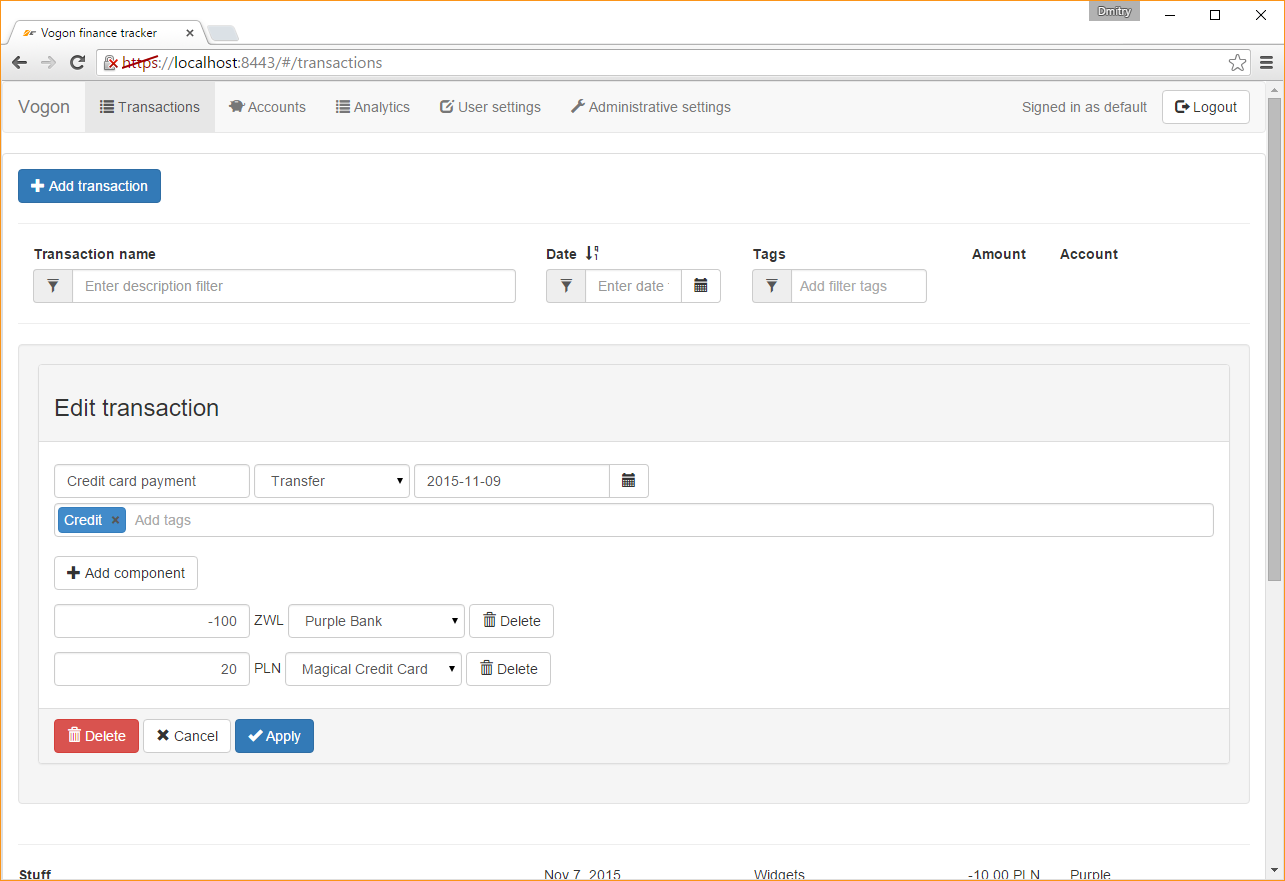Screen dimensions: 1285x881
Task: Apply the transaction edits
Action: click(x=274, y=736)
